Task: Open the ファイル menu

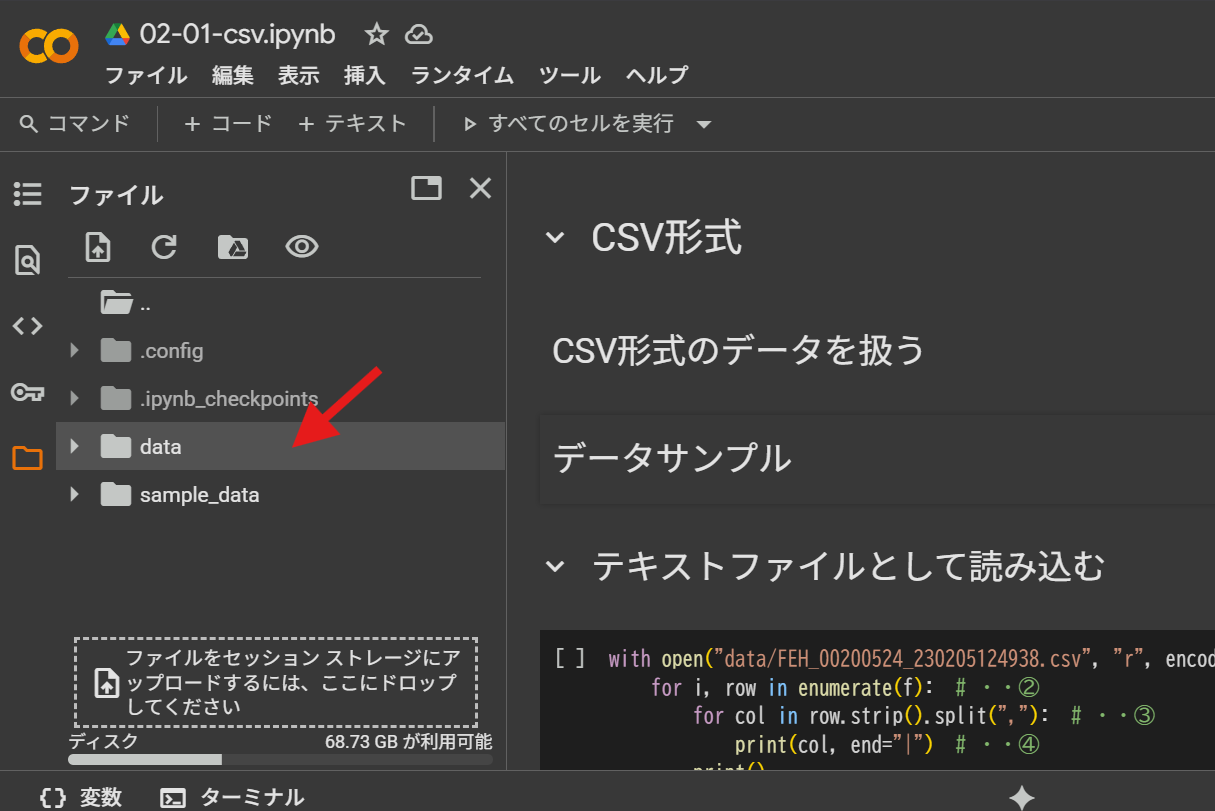Action: (x=146, y=75)
